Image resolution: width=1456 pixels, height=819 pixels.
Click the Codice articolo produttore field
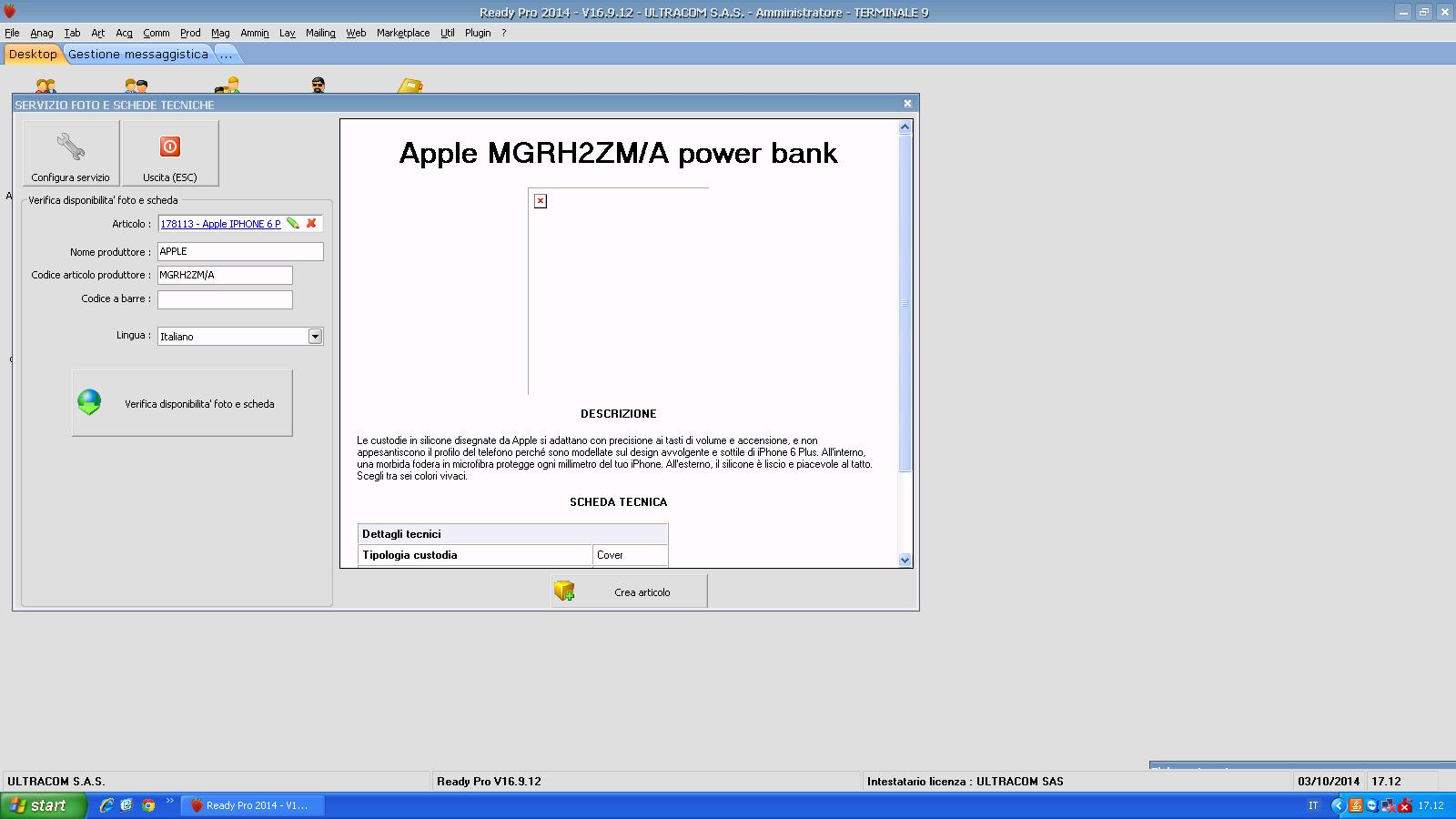pyautogui.click(x=225, y=275)
